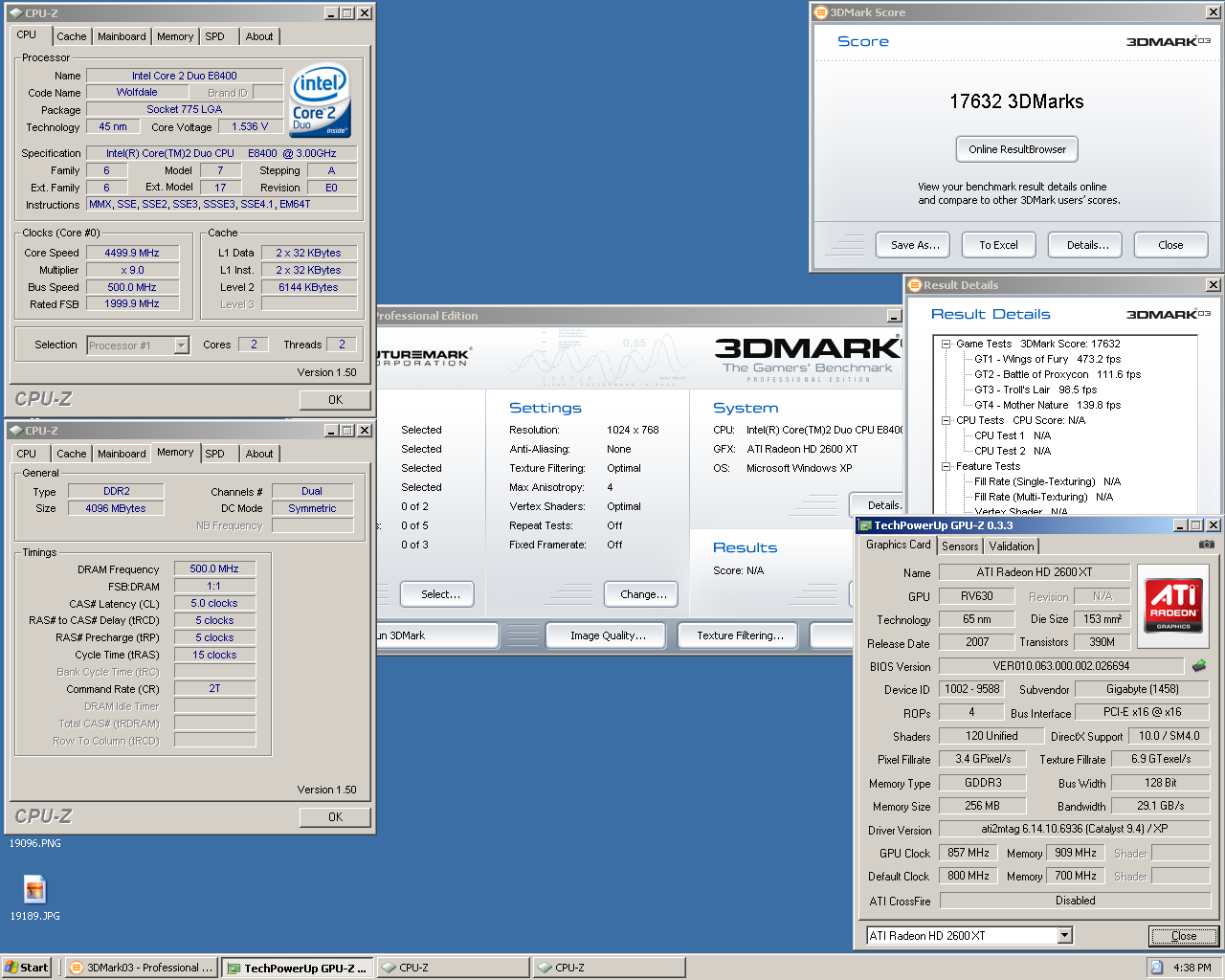Click the GPU-Z screenshot camera icon
Image resolution: width=1225 pixels, height=980 pixels.
pyautogui.click(x=1206, y=545)
